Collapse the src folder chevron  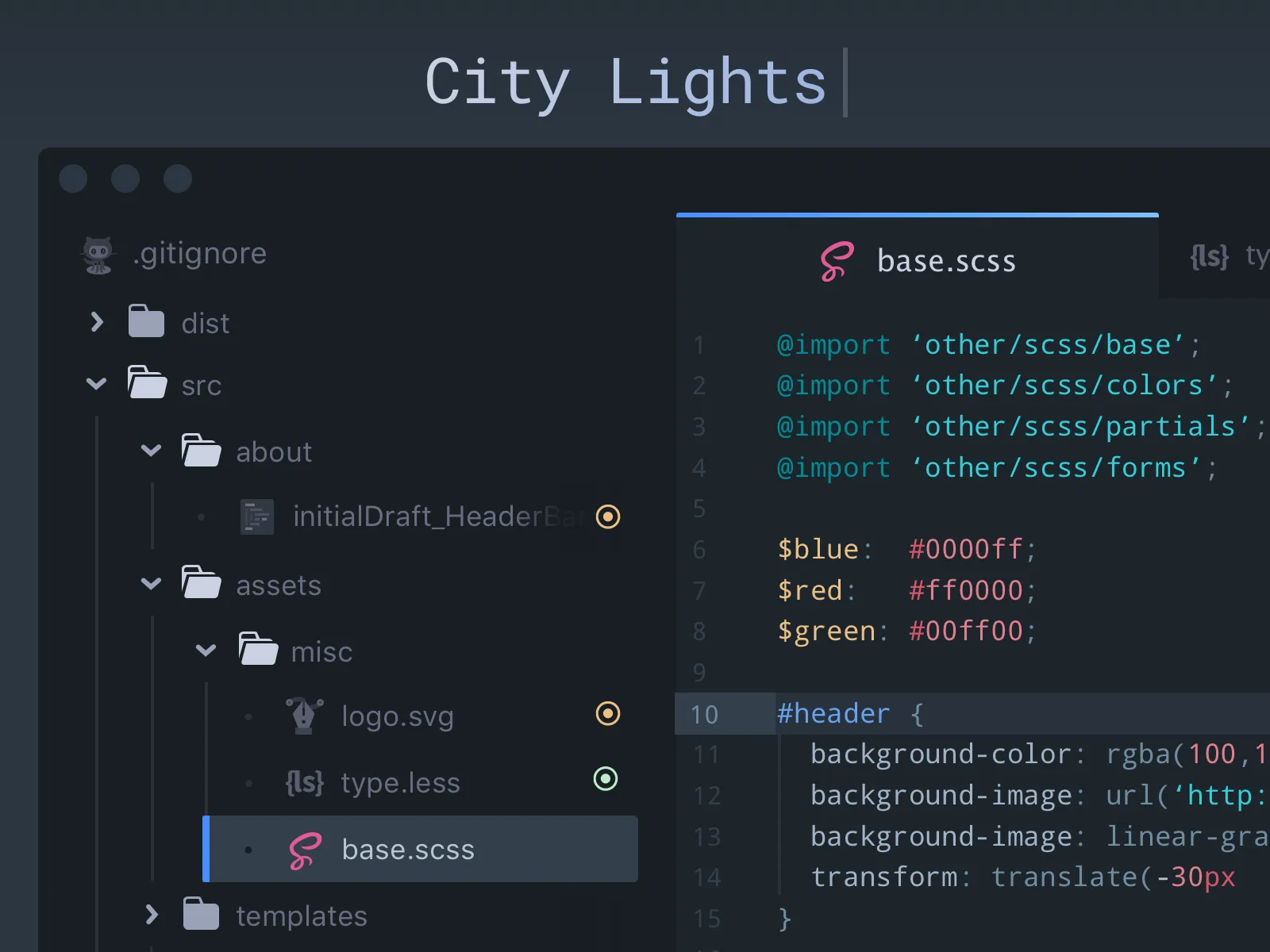96,384
